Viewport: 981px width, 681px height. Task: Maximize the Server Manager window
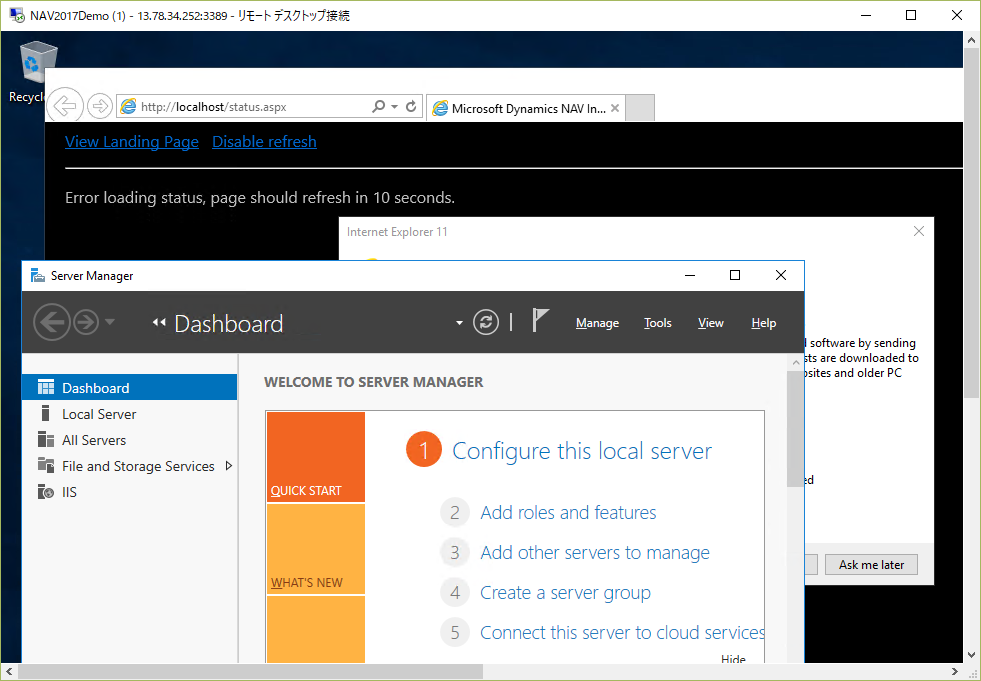(x=735, y=275)
